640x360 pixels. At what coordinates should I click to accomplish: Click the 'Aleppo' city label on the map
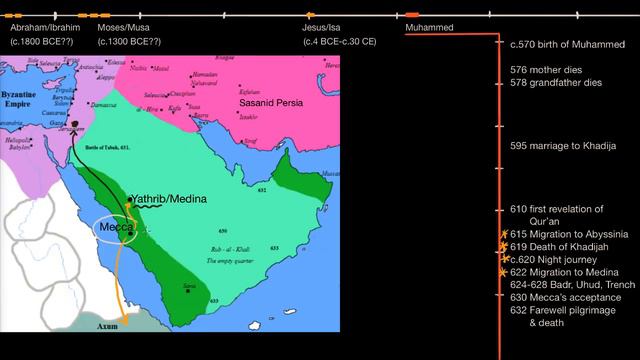(x=107, y=77)
